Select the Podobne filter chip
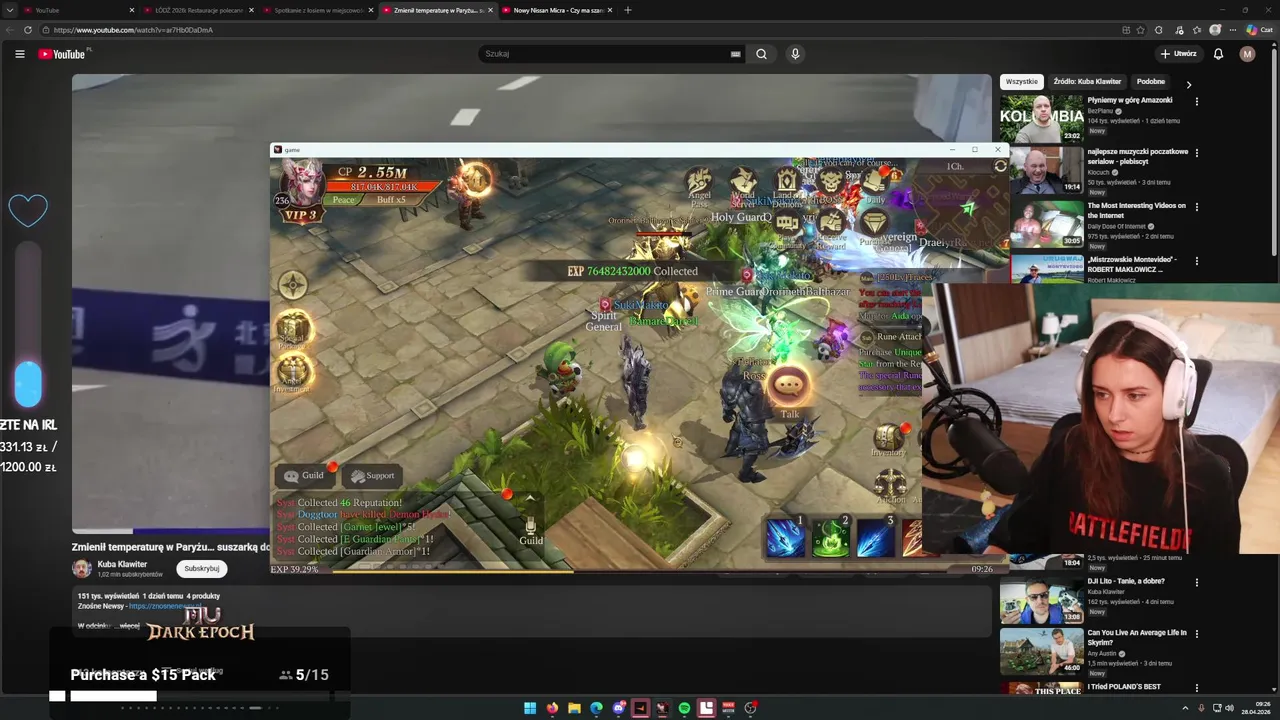 click(1151, 82)
